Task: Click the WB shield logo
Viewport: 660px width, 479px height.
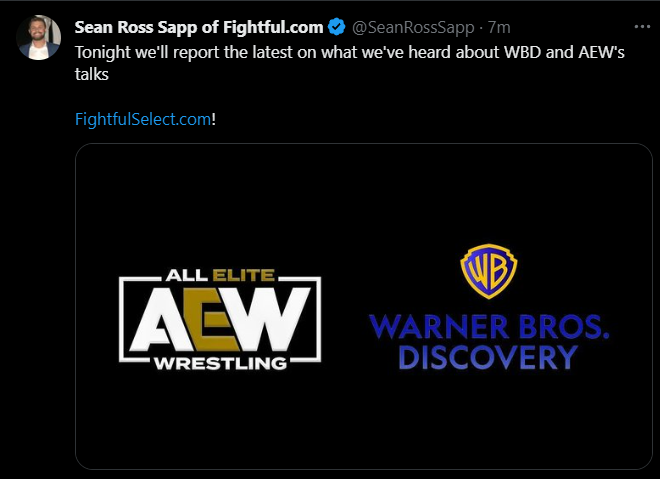Action: pyautogui.click(x=489, y=271)
